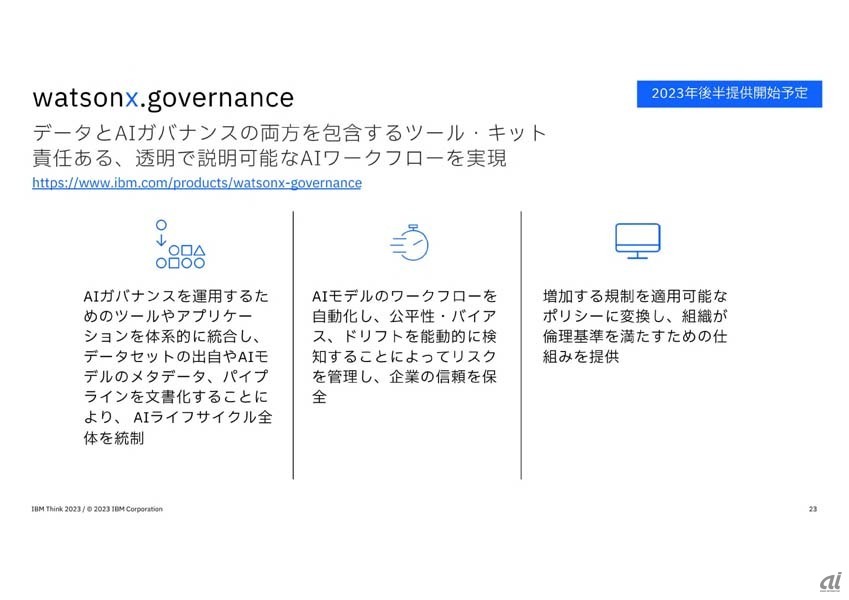Click the ai logo in bottom-right corner
The height and width of the screenshot is (600, 849).
coord(831,582)
